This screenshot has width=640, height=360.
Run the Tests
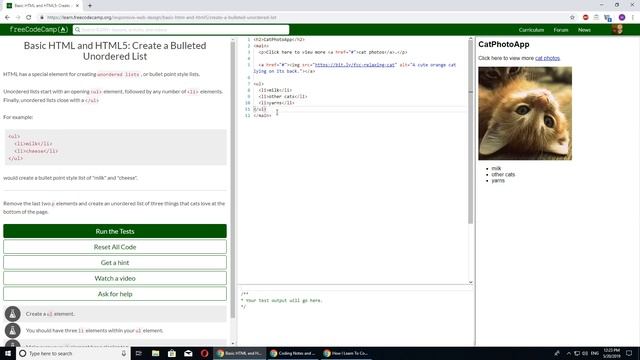tap(115, 231)
